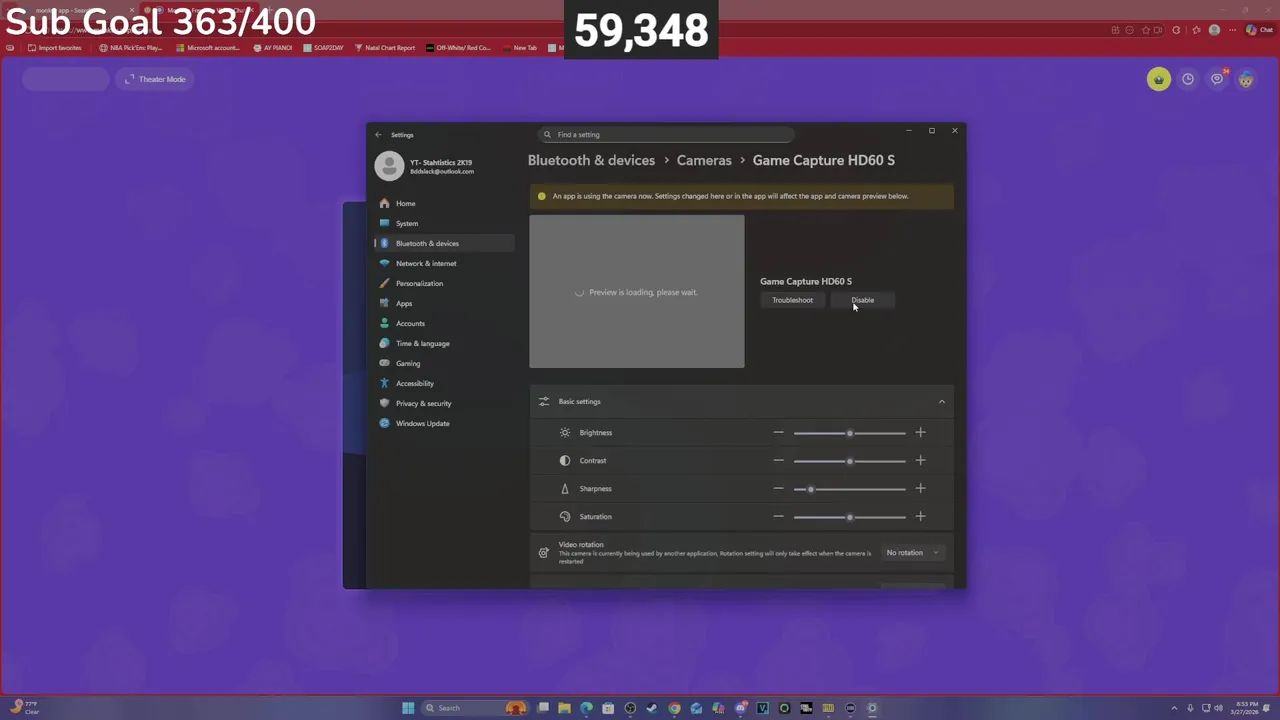Select Accounts in the Settings sidebar
The height and width of the screenshot is (720, 1280).
445,323
